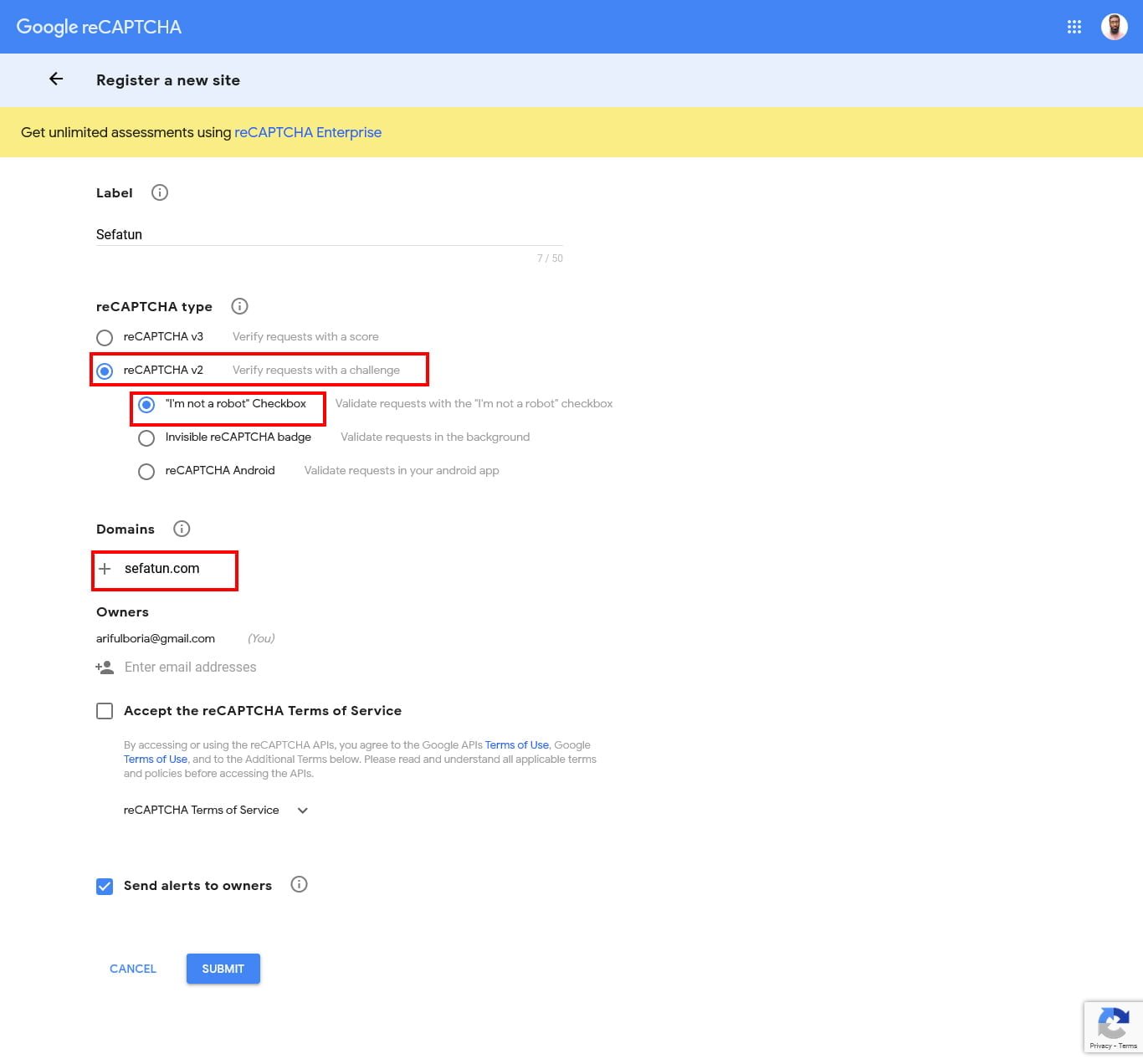Click the Register a new site heading
1143x1064 pixels.
tap(168, 80)
